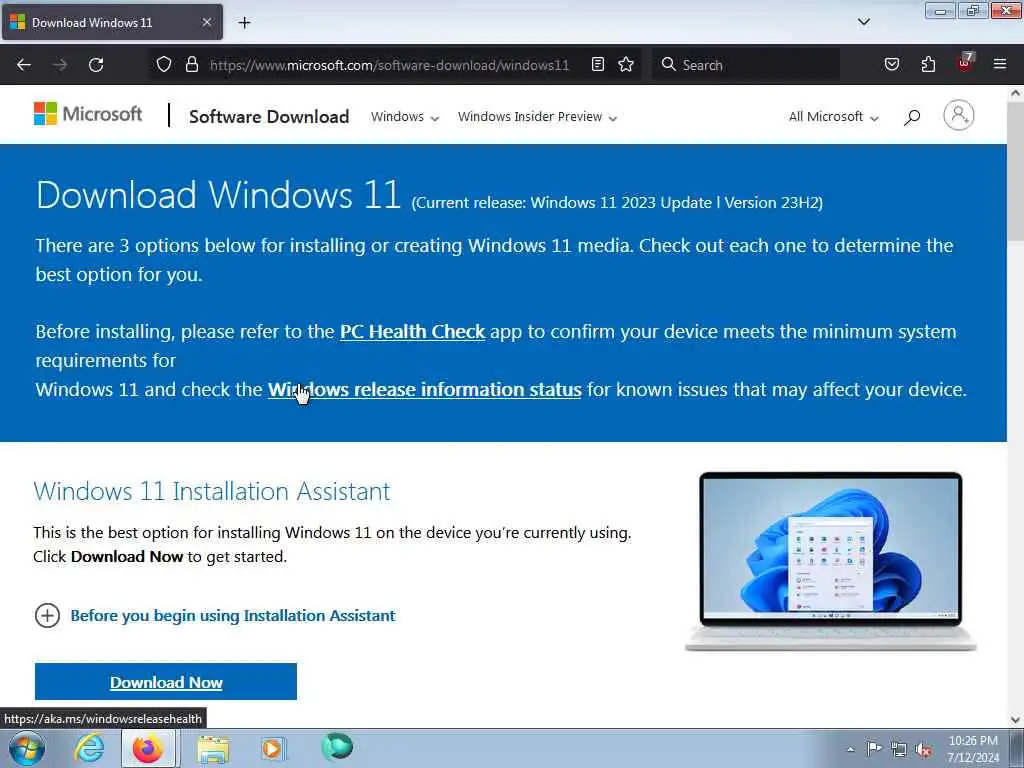Viewport: 1024px width, 768px height.
Task: Click the page scrollbar up arrow
Action: click(x=1016, y=93)
